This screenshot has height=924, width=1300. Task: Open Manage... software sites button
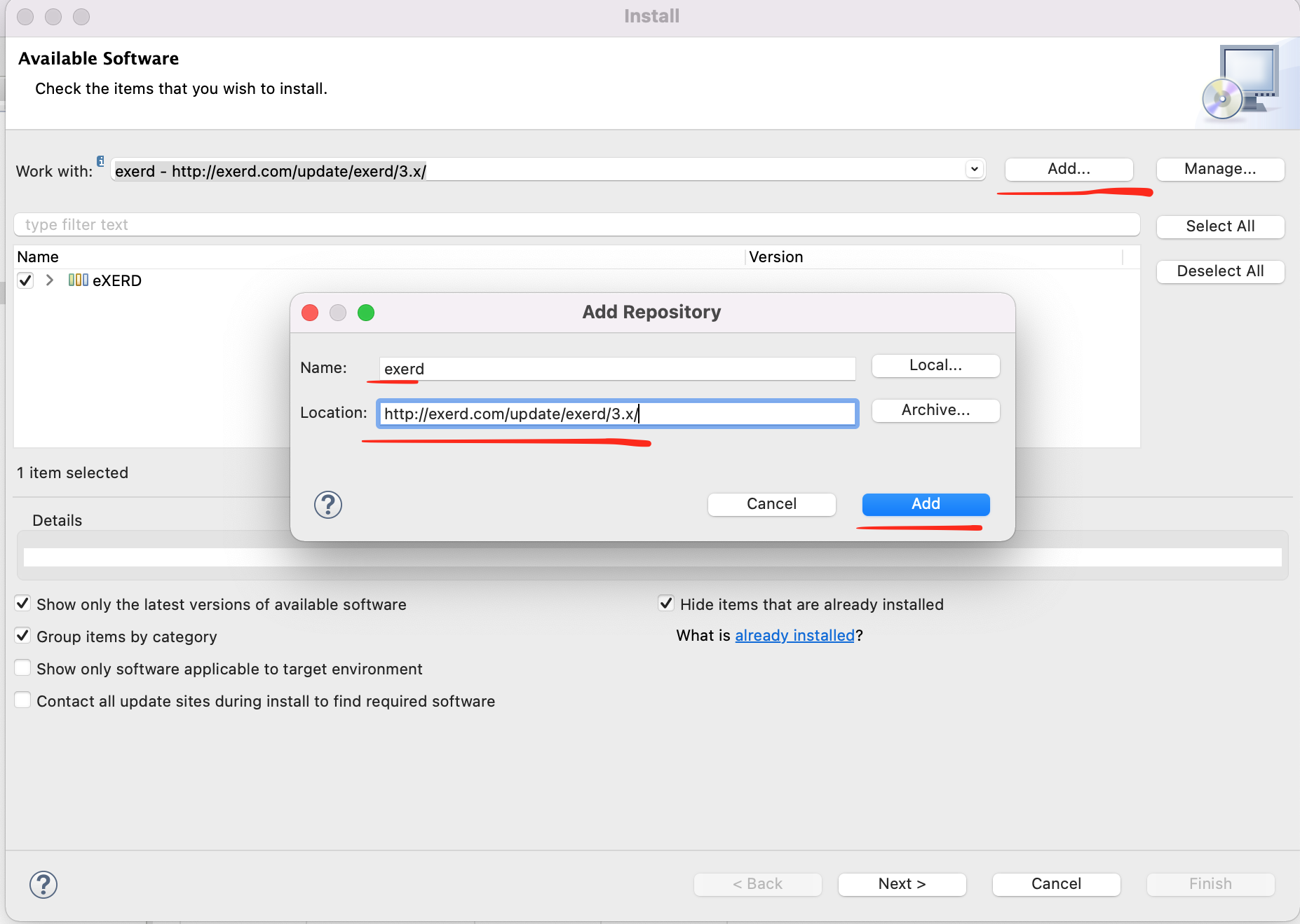1220,169
